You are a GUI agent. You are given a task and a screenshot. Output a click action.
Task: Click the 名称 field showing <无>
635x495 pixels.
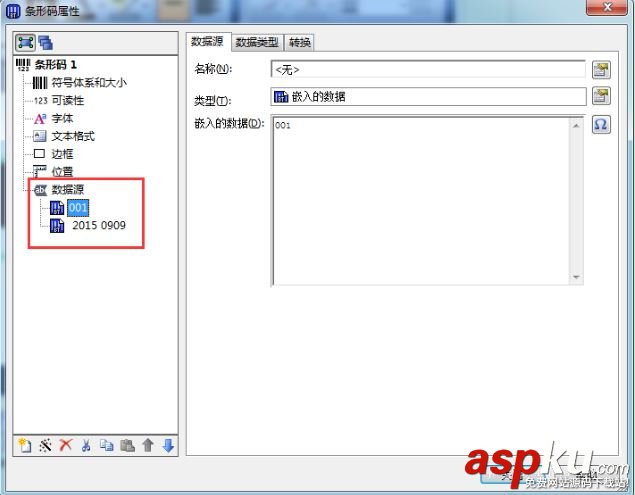pyautogui.click(x=428, y=69)
